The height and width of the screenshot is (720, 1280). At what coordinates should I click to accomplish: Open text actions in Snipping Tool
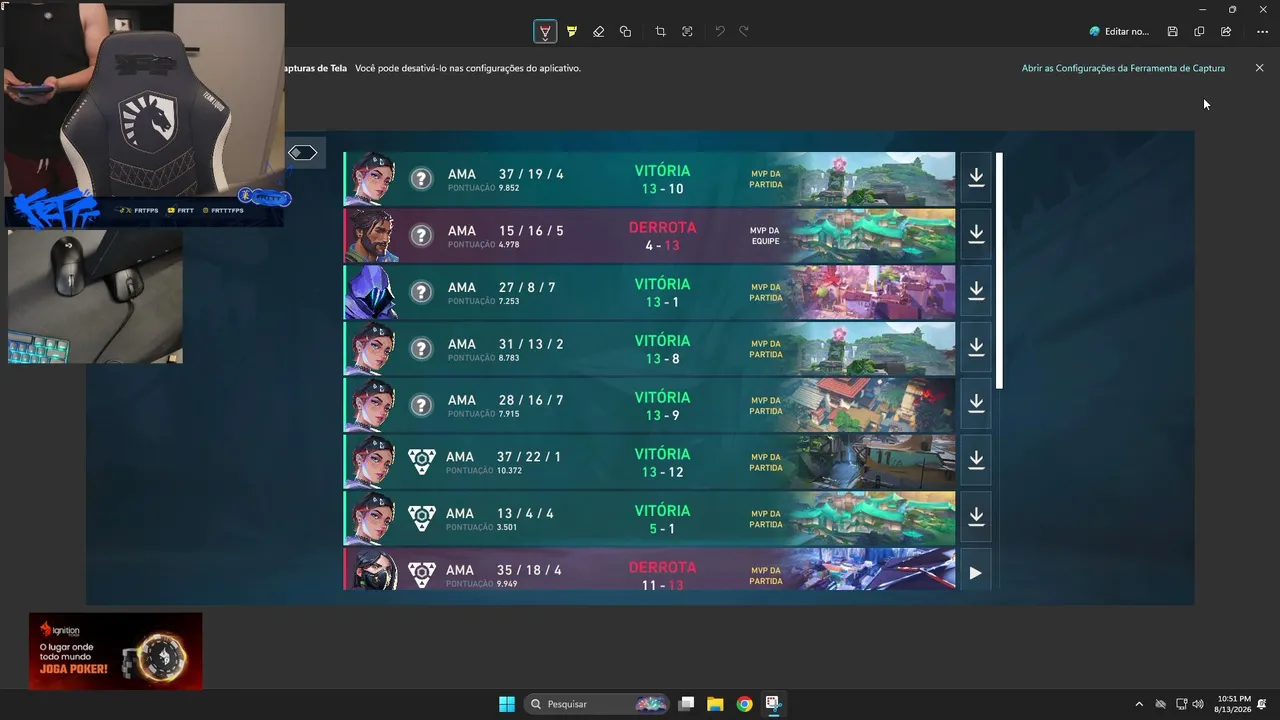[687, 32]
